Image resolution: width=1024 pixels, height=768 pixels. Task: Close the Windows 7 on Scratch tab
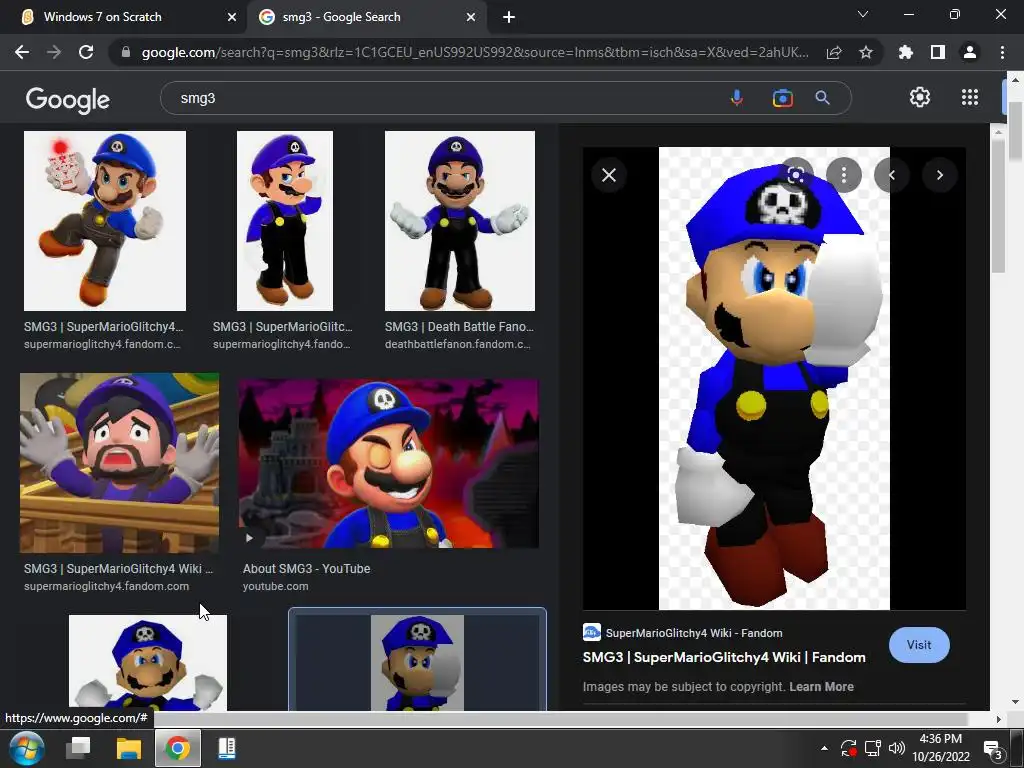pyautogui.click(x=232, y=17)
